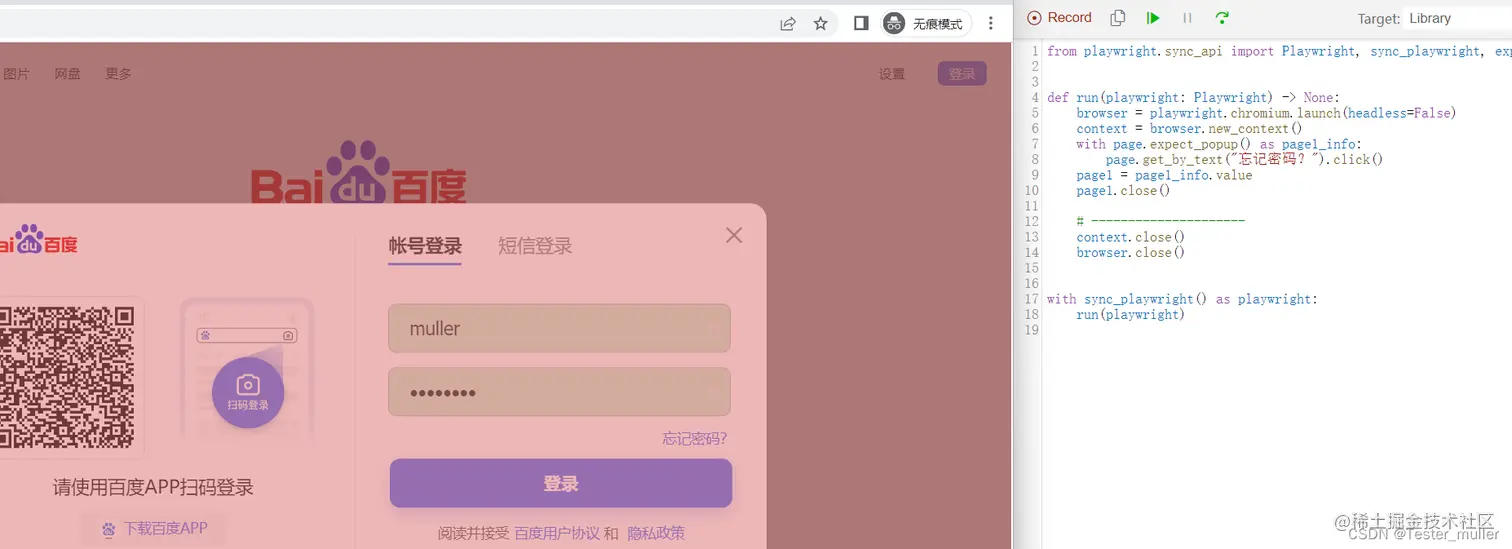This screenshot has width=1512, height=549.
Task: Pause script execution in the Inspector
Action: click(x=1187, y=18)
